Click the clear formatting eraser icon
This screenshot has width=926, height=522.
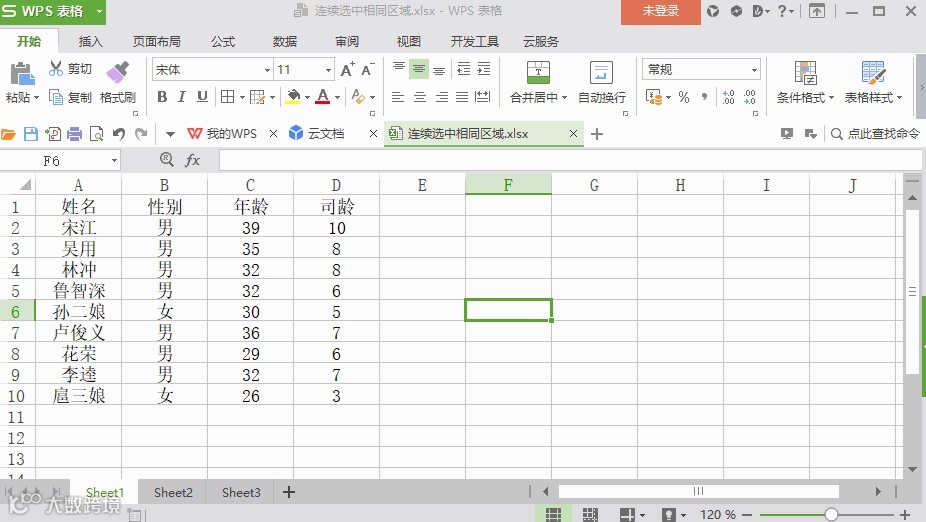[x=358, y=96]
